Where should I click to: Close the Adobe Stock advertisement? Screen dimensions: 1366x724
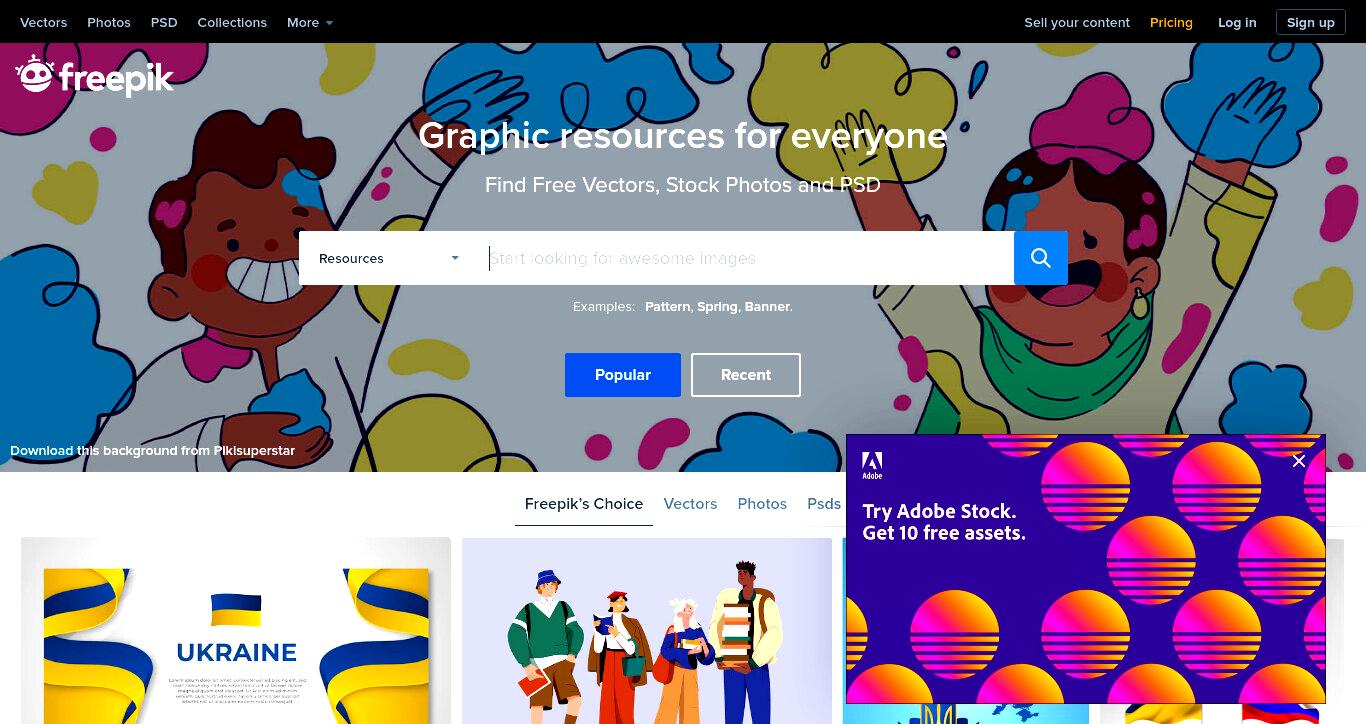(1299, 461)
